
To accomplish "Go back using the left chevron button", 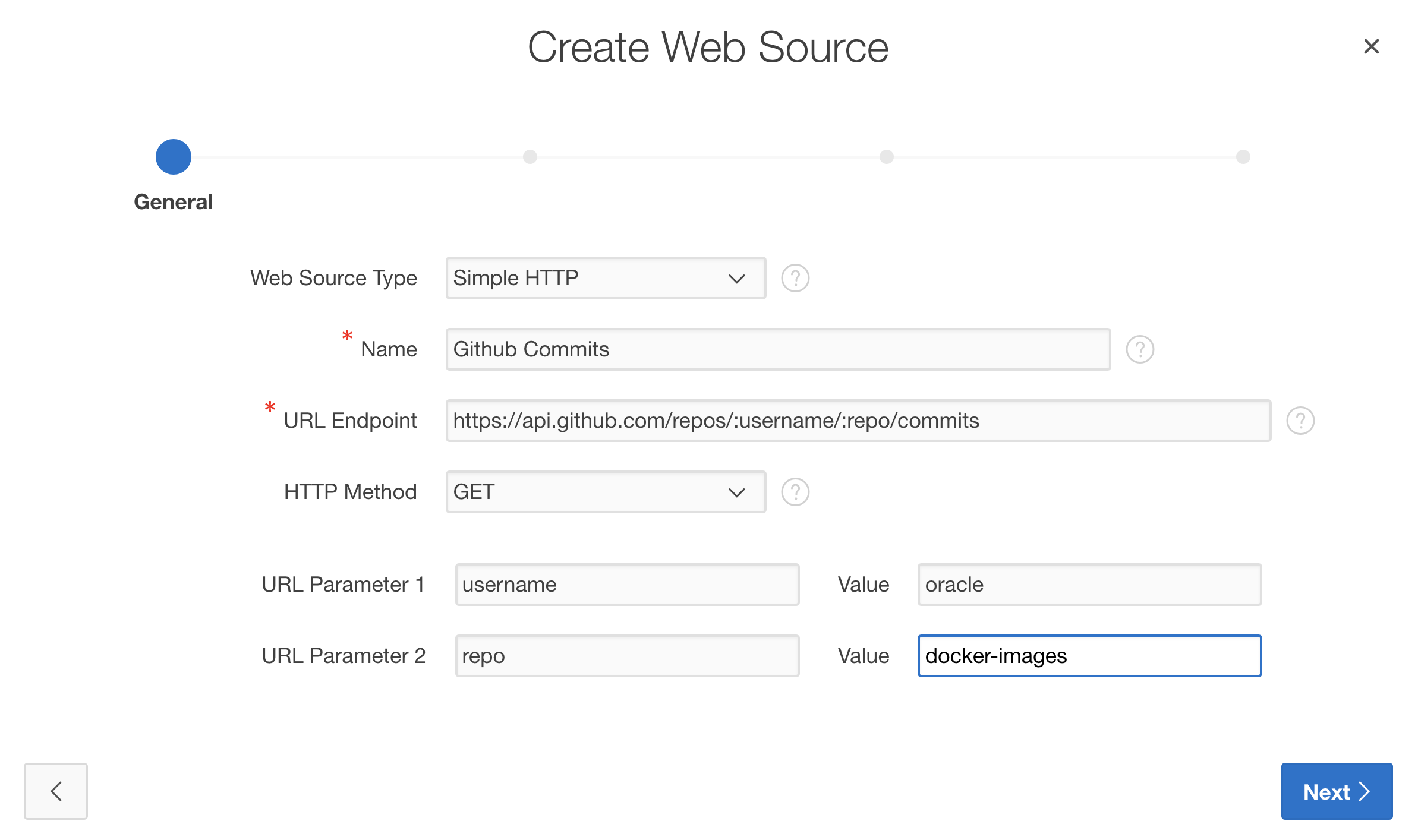I will click(56, 791).
